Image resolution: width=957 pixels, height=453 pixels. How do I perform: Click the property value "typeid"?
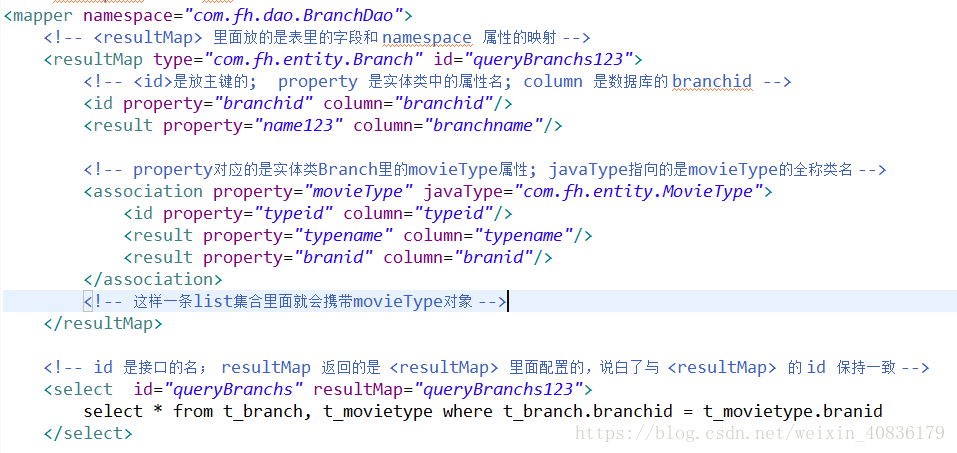[x=294, y=213]
